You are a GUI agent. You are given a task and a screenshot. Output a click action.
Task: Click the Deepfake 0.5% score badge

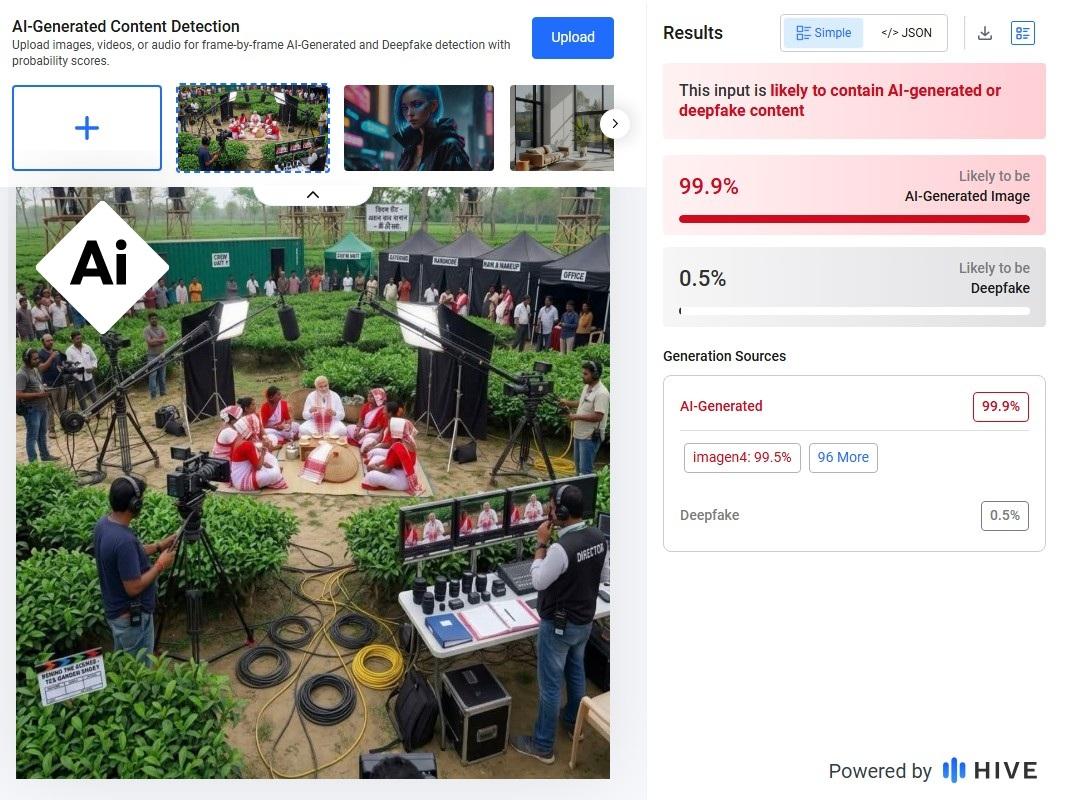[x=1005, y=516]
